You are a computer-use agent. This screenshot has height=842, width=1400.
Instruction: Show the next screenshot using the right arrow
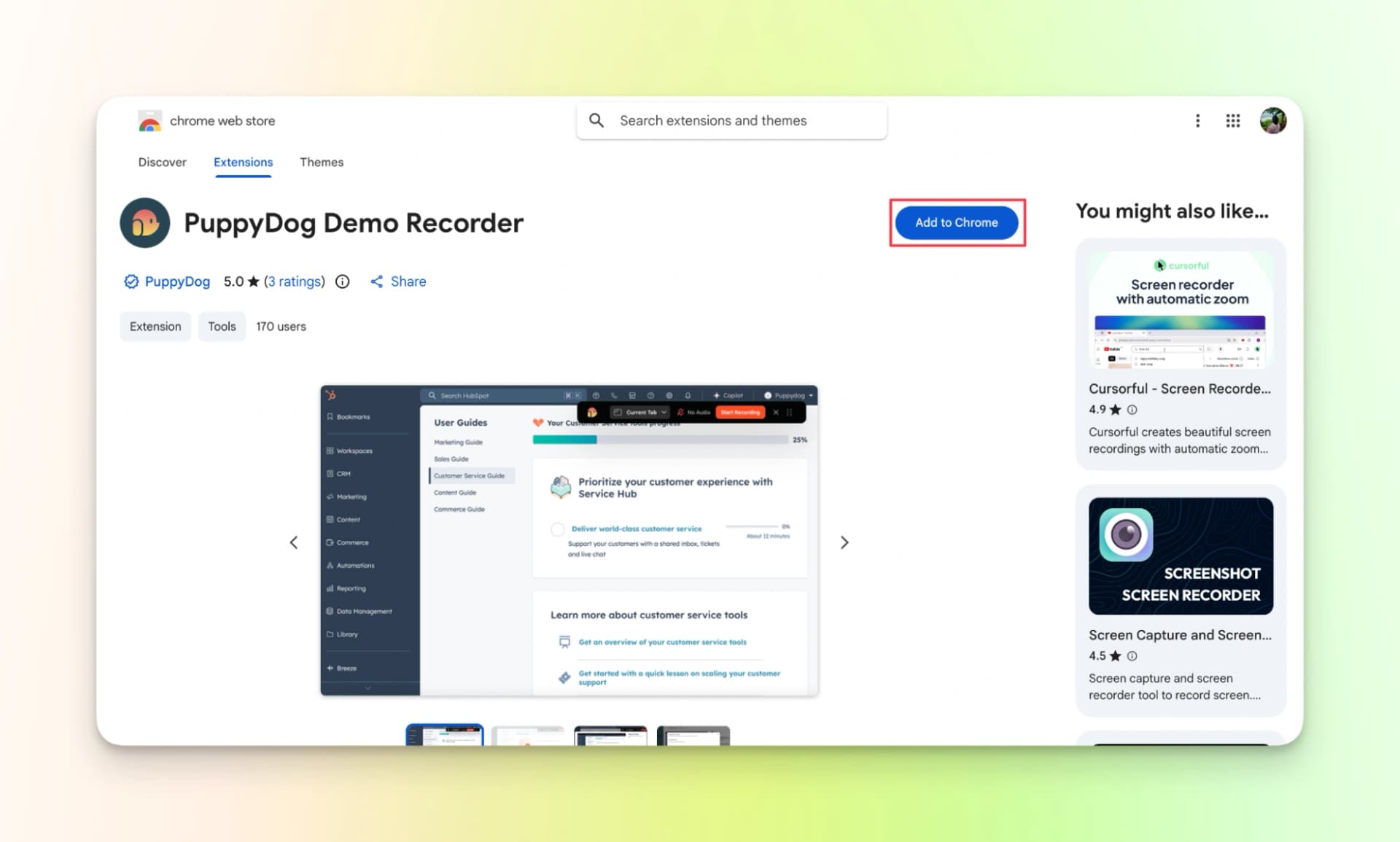click(x=844, y=542)
